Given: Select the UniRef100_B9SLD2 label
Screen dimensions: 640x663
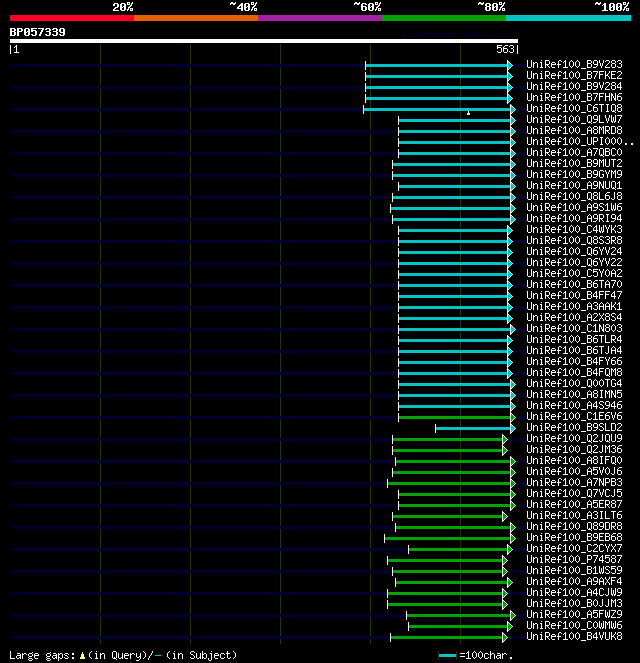Looking at the screenshot, I should [574, 427].
